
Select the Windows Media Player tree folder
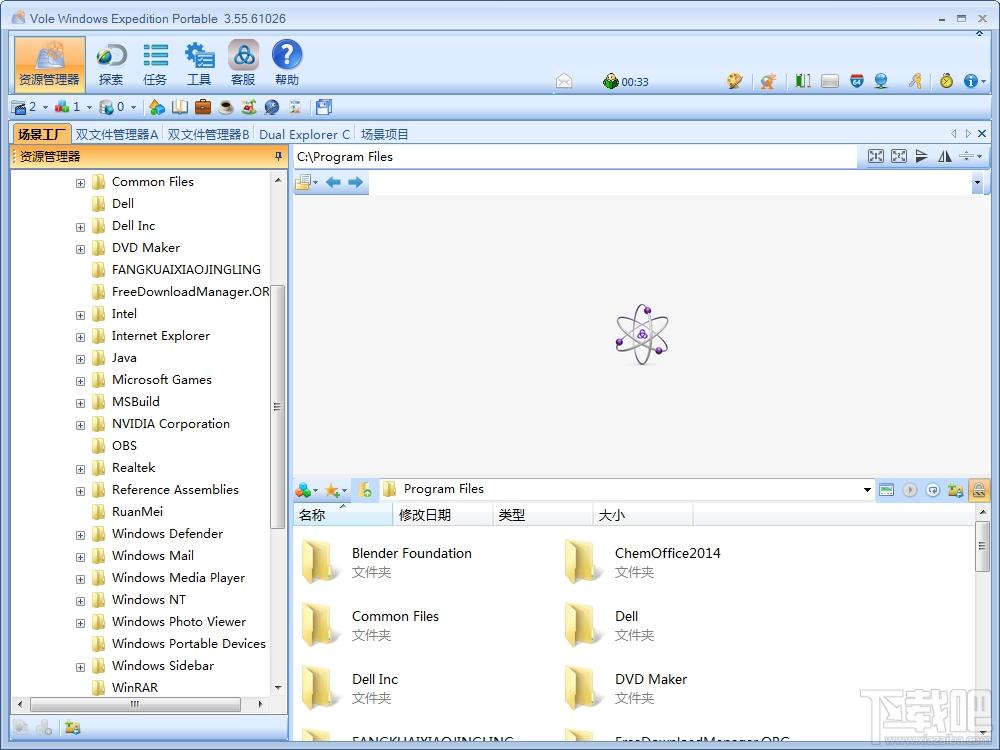click(x=179, y=577)
